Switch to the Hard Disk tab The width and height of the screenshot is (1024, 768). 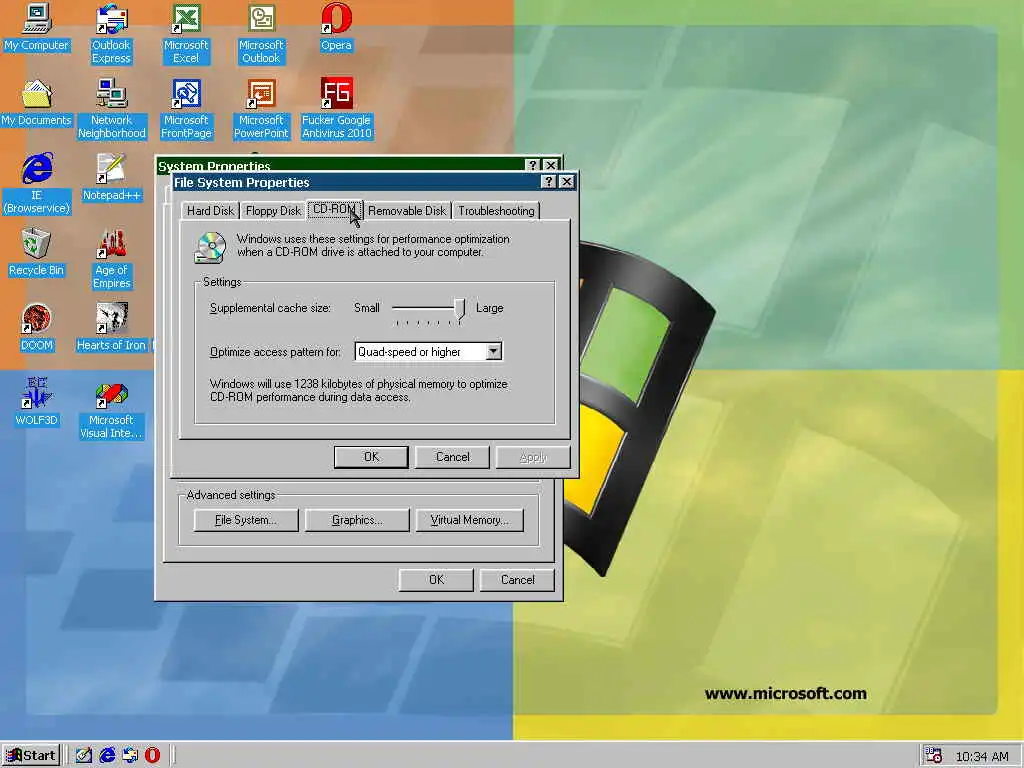pos(210,210)
